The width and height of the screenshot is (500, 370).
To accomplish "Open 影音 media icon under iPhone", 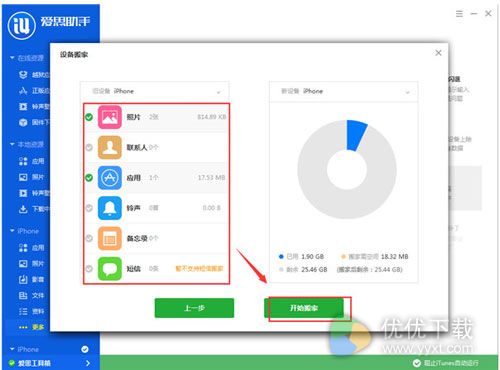I will point(23,279).
